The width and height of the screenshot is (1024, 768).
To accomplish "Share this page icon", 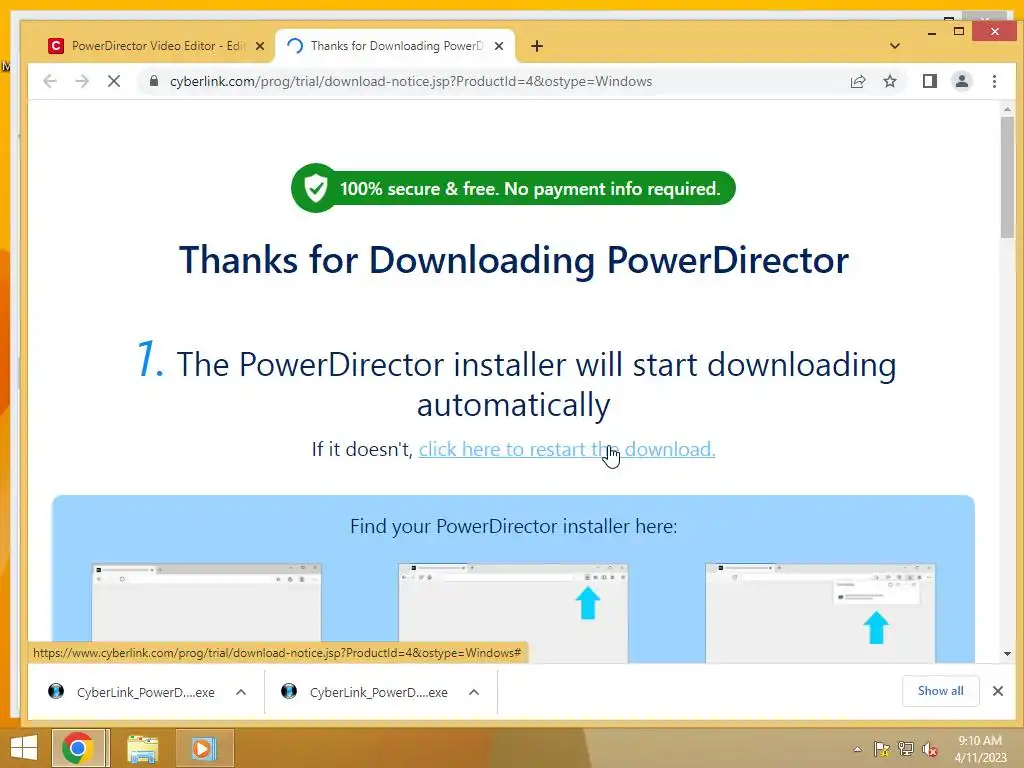I will point(857,81).
